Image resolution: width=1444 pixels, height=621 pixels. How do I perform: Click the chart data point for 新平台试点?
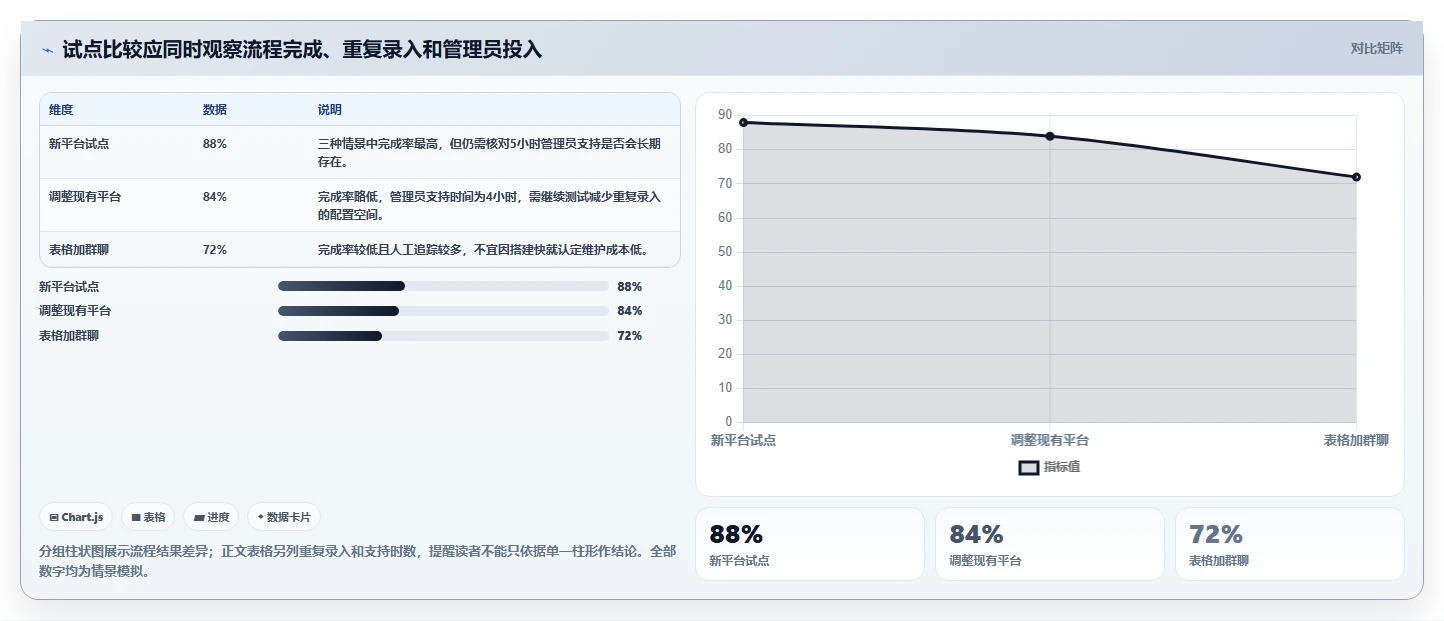pos(743,122)
